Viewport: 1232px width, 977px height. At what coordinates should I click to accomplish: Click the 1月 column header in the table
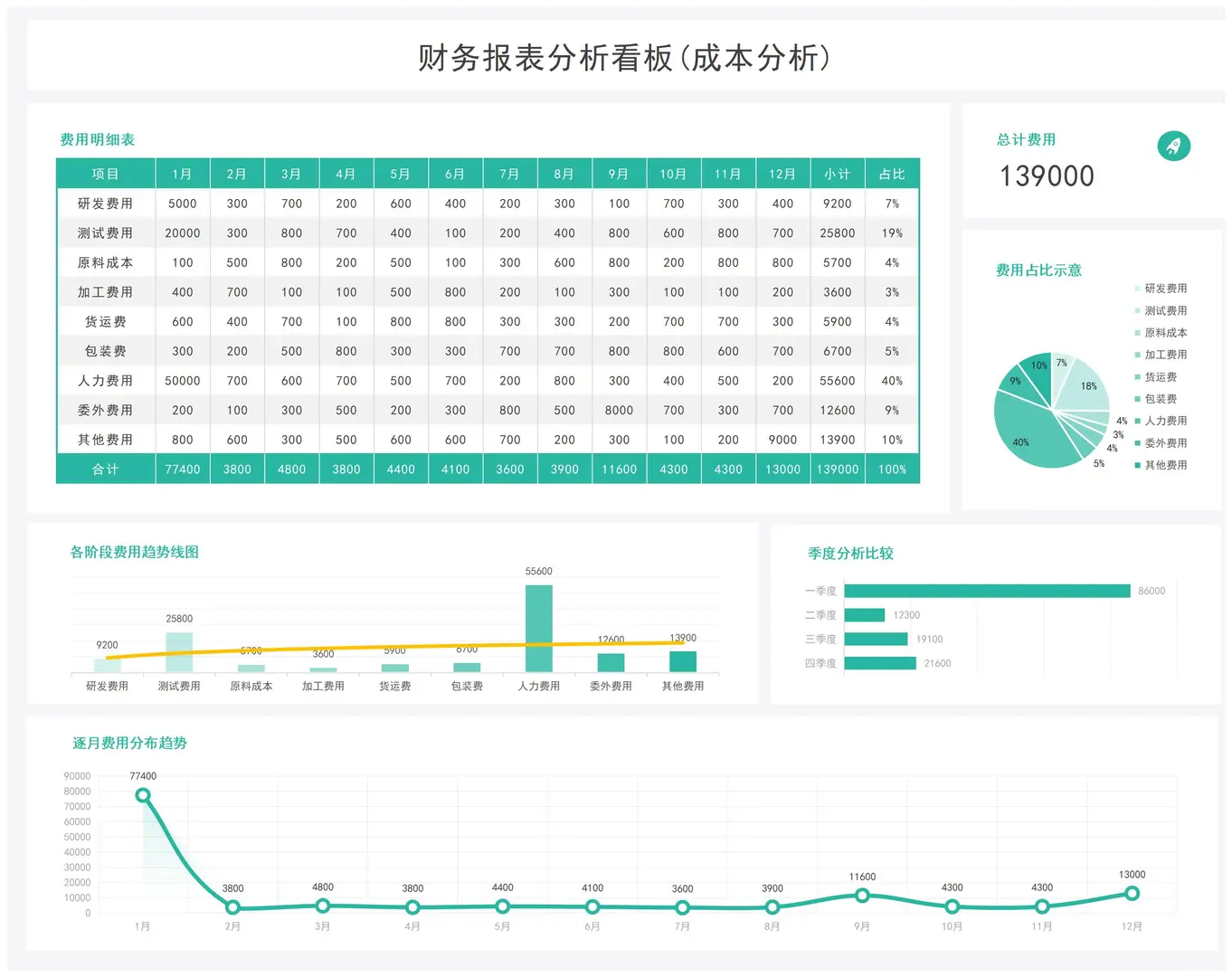(183, 174)
